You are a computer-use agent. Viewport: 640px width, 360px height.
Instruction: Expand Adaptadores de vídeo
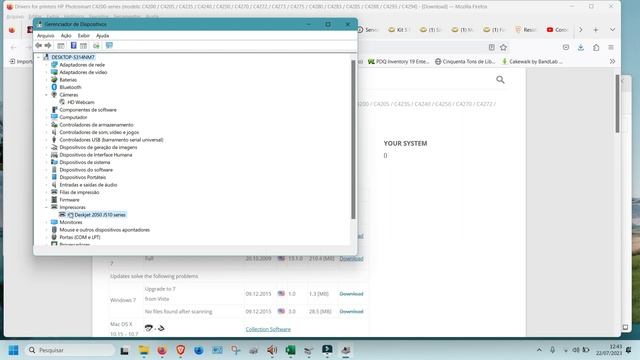(x=47, y=72)
